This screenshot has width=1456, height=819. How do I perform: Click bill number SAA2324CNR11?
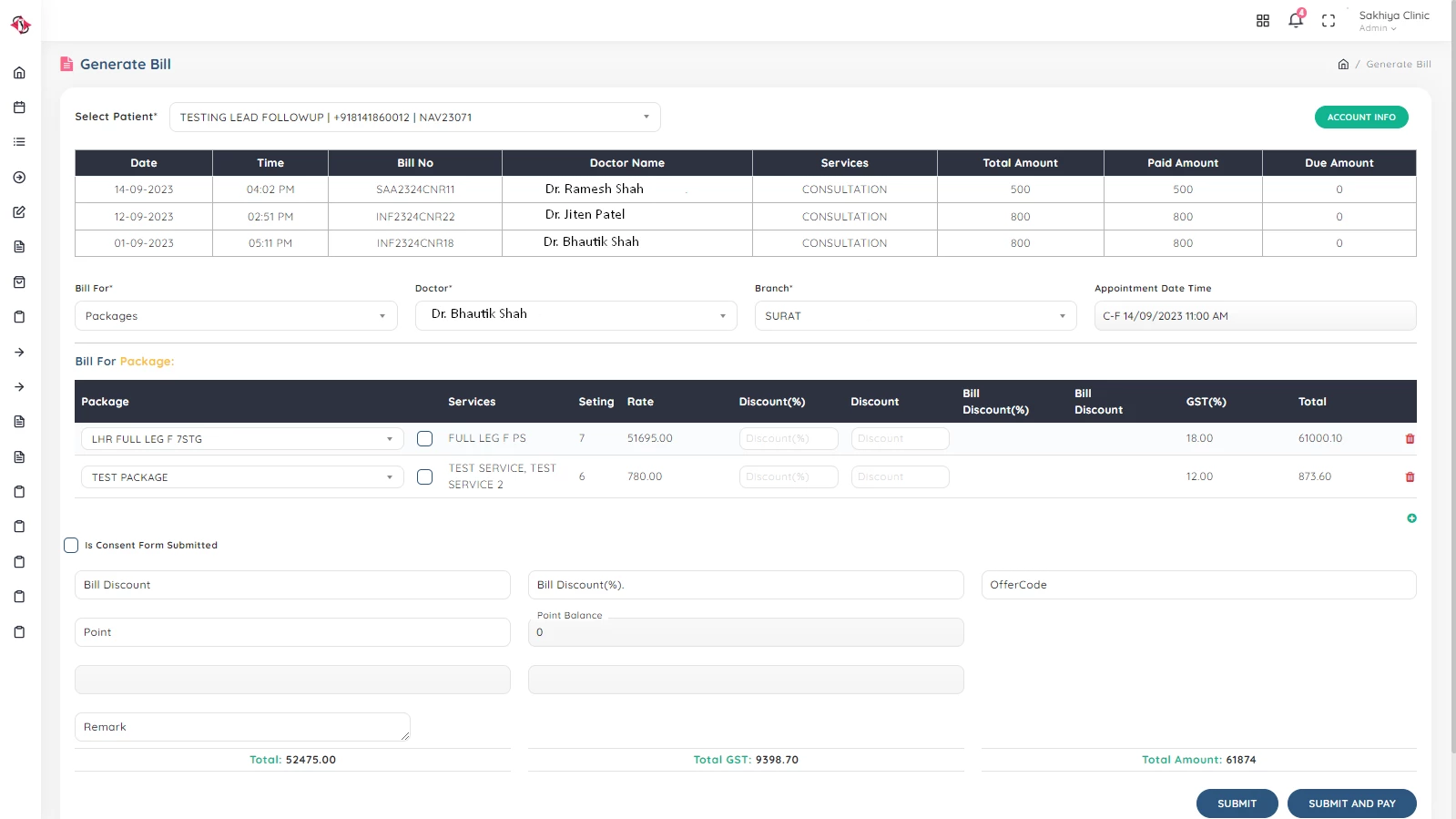coord(415,189)
